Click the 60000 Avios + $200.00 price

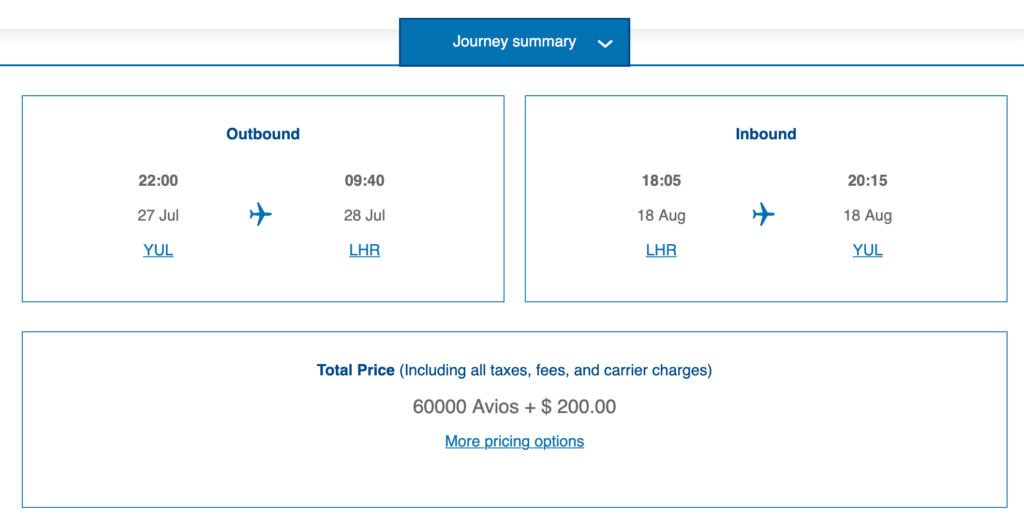(x=514, y=407)
